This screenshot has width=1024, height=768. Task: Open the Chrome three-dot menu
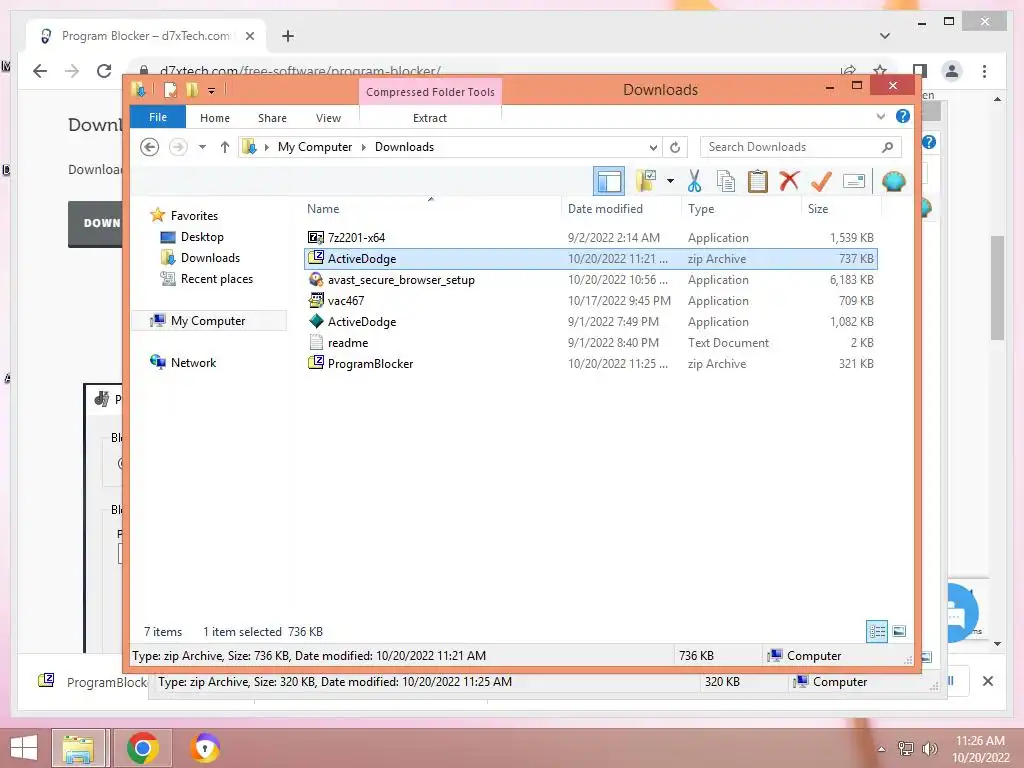pos(985,71)
